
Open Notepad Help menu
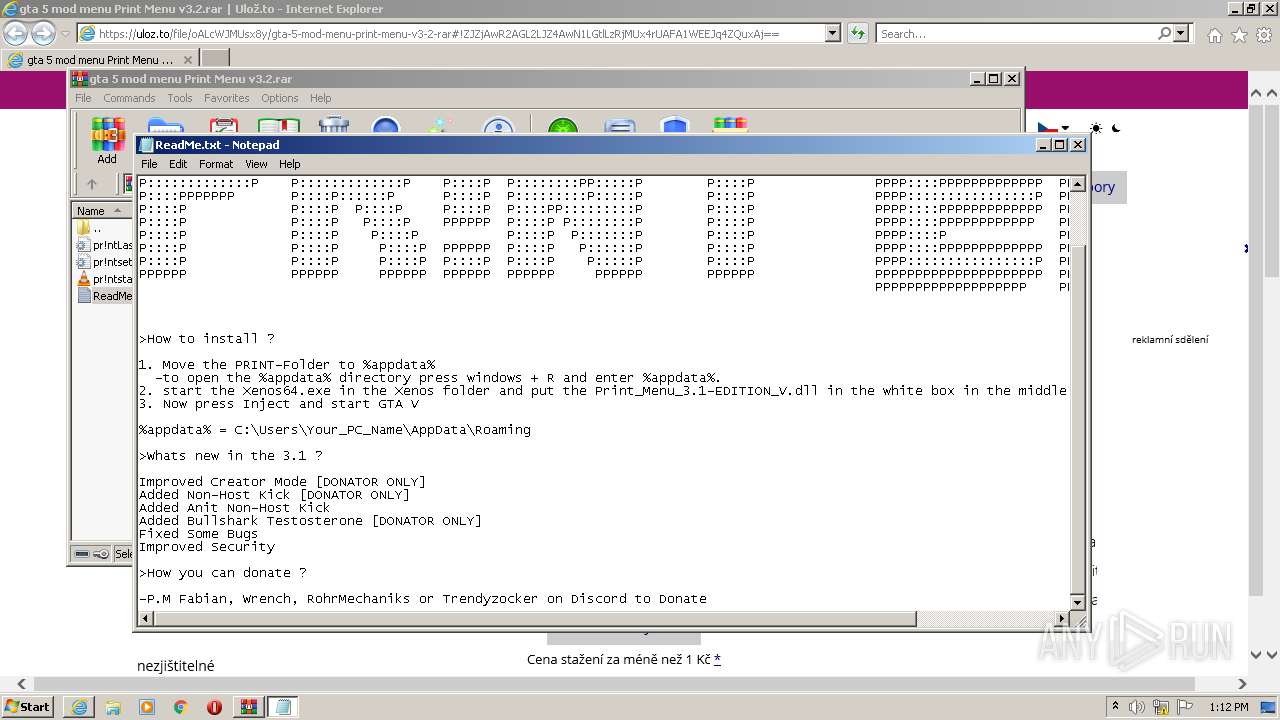tap(289, 164)
